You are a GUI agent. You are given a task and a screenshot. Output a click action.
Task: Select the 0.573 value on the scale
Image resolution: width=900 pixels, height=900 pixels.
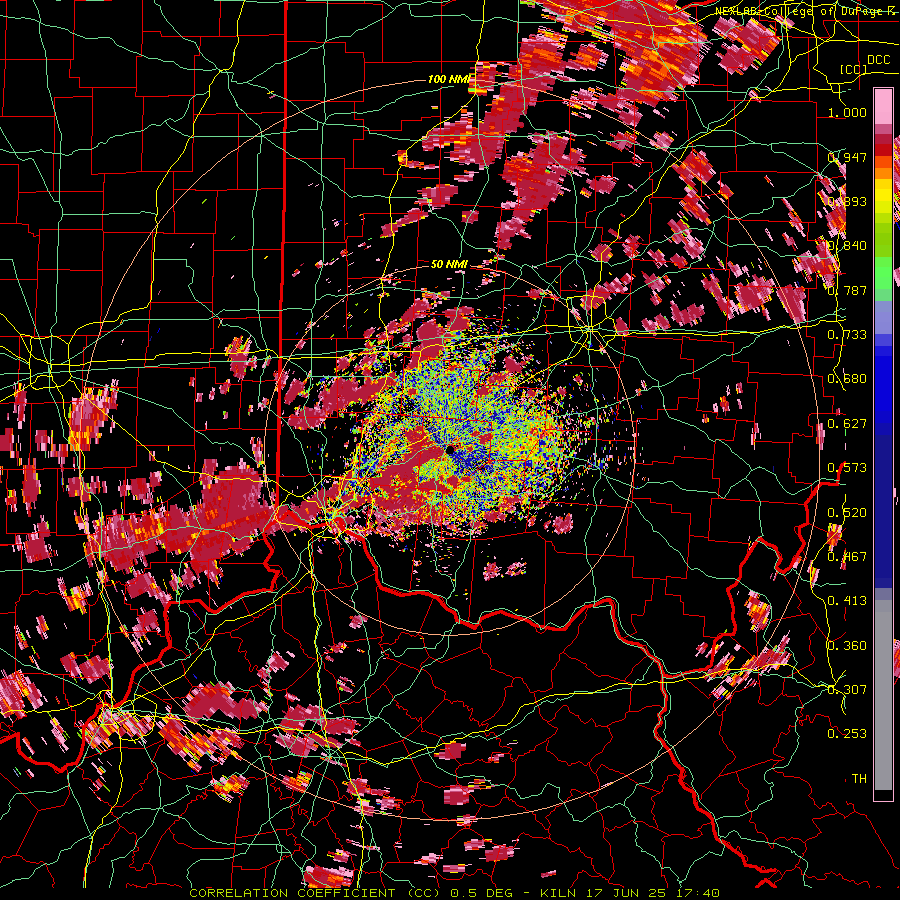coord(847,468)
